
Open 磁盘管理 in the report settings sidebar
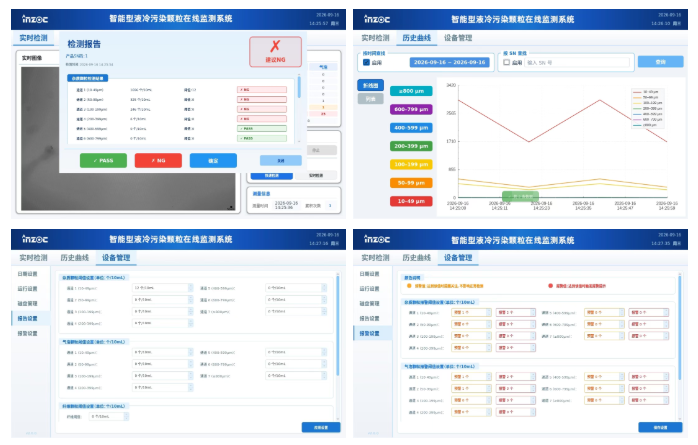tap(28, 303)
